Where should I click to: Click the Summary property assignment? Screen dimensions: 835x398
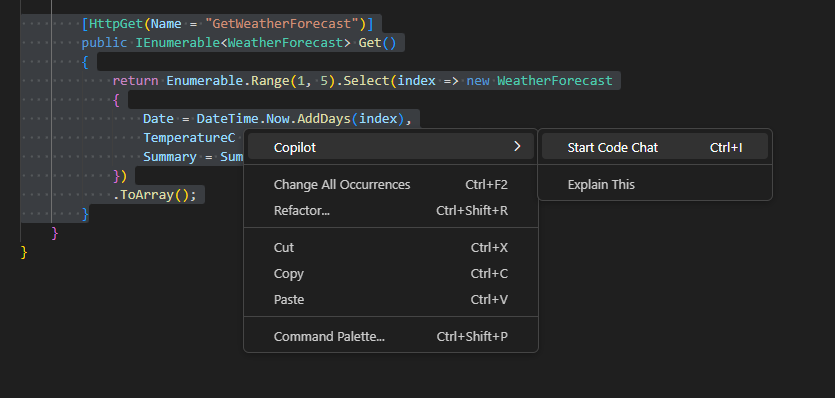193,157
